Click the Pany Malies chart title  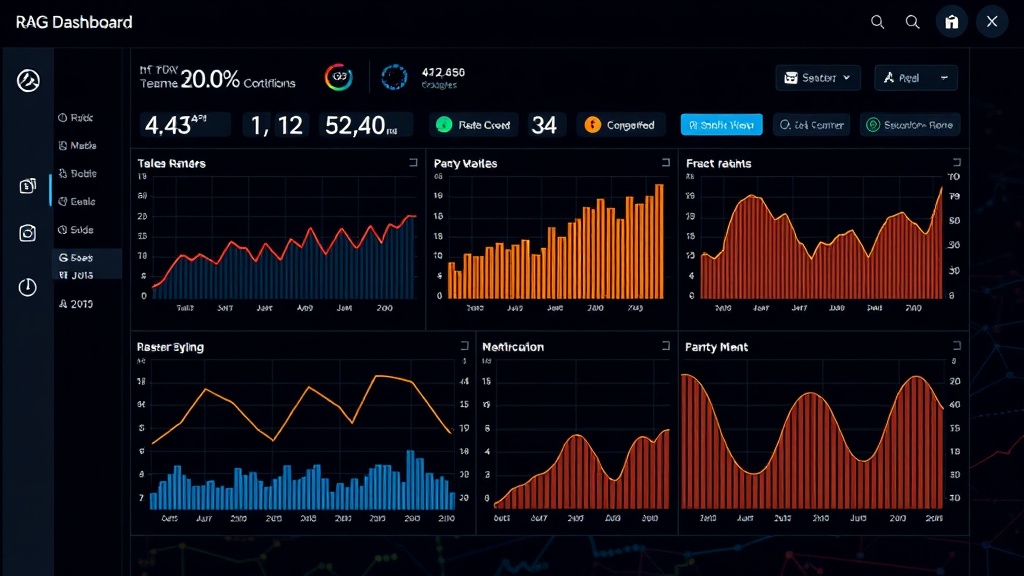[x=466, y=163]
